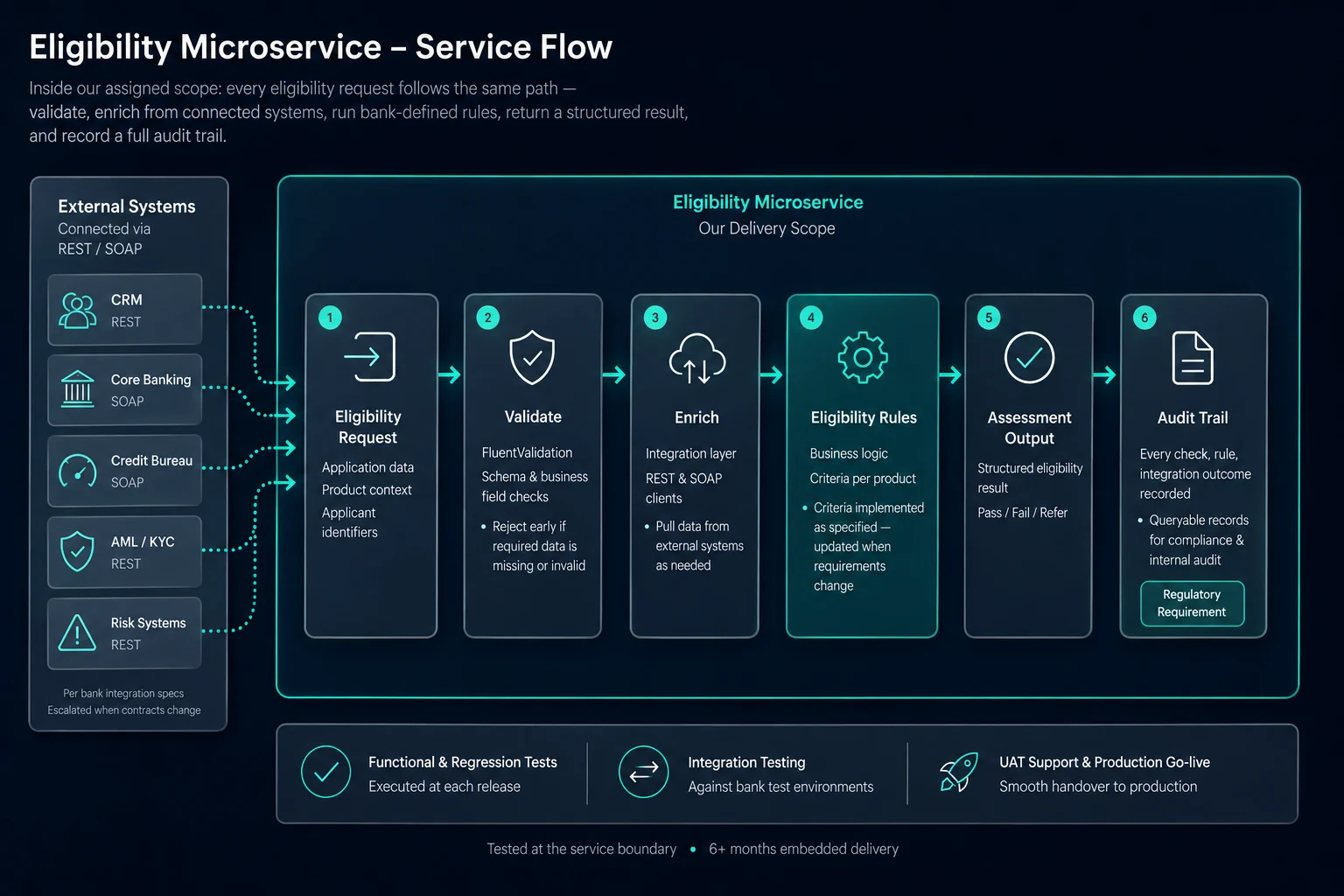Click 'Pass / Fail / Refer' text
The width and height of the screenshot is (1344, 896).
(1022, 513)
